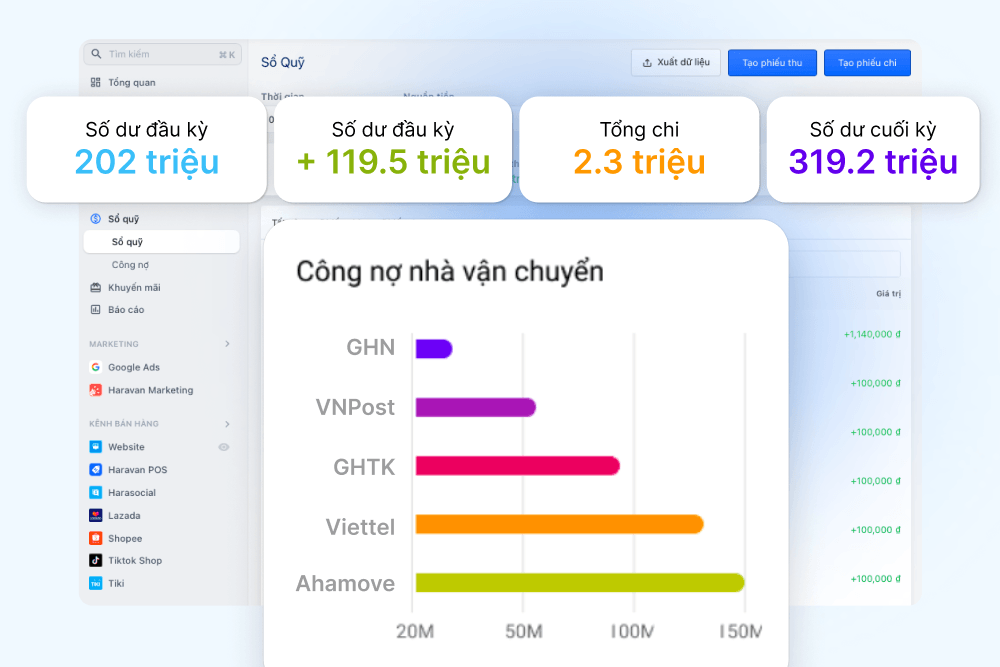Open the Tổng quan menu item

[x=131, y=82]
